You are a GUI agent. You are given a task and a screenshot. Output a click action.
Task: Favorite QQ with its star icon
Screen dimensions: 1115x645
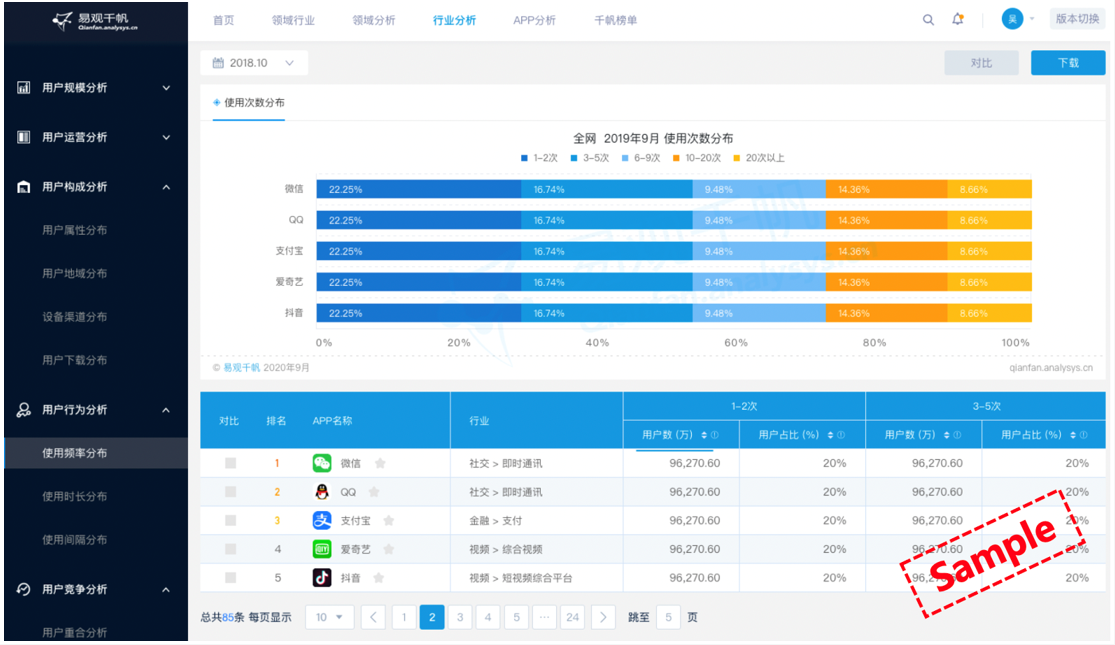[x=374, y=492]
